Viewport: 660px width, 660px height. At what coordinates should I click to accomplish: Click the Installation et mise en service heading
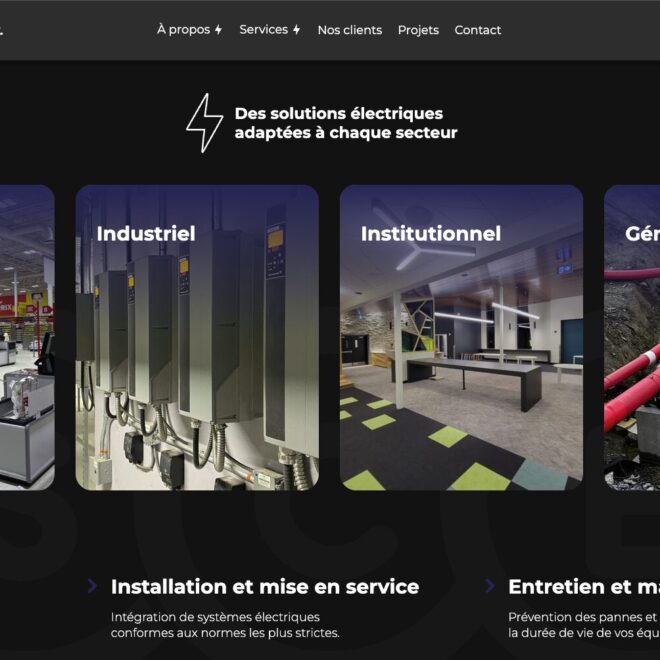click(x=264, y=587)
